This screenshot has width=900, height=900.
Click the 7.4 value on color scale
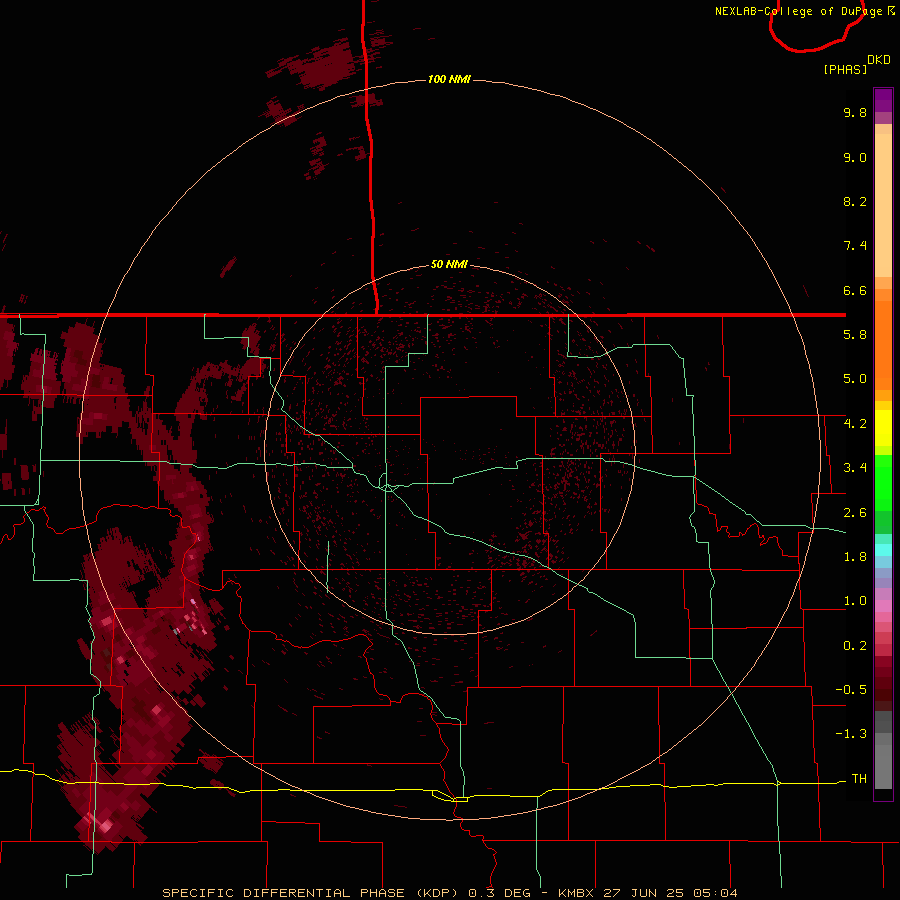pos(855,246)
